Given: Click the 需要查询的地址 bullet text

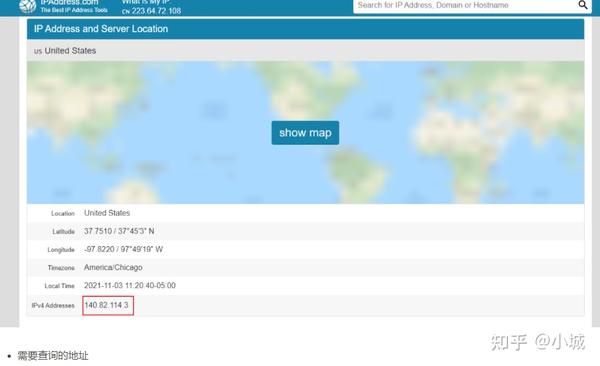Looking at the screenshot, I should [53, 355].
